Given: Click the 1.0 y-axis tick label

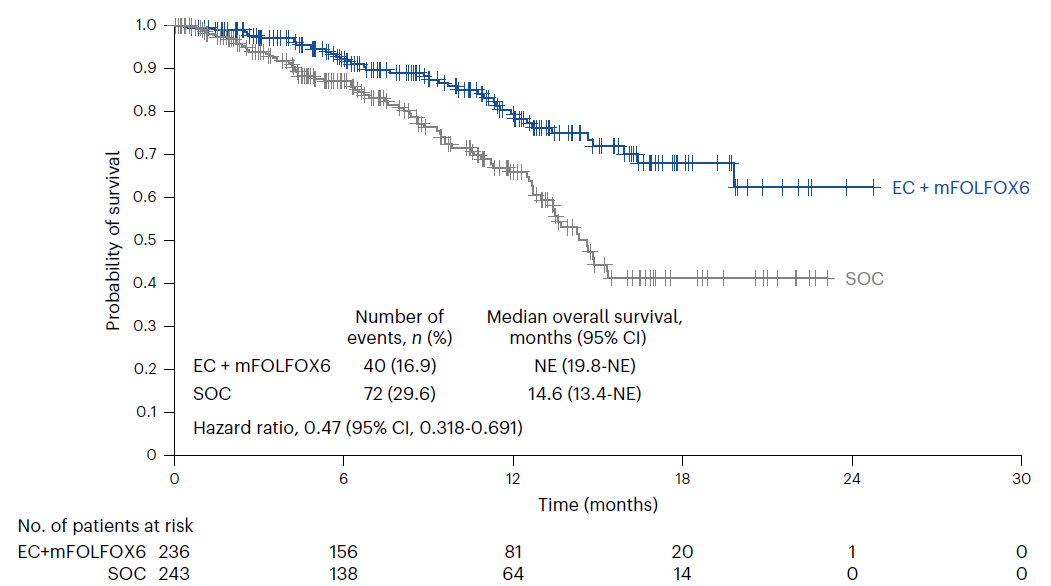Looking at the screenshot, I should click(145, 25).
